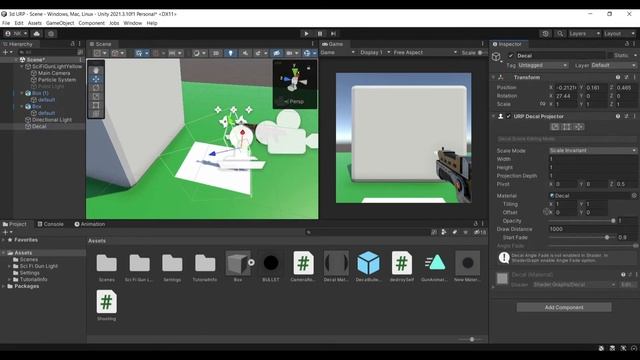640x360 pixels.
Task: Adjust the Start Fade slider
Action: tap(581, 237)
